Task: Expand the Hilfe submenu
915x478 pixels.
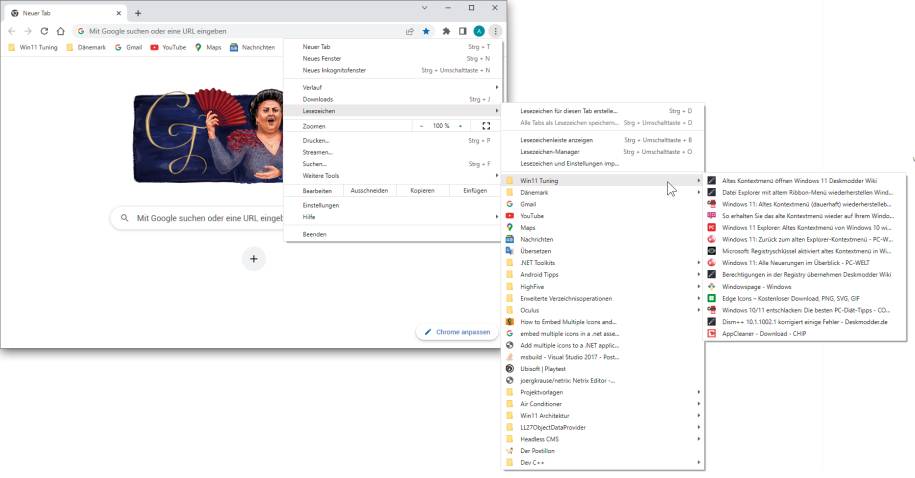Action: [395, 217]
